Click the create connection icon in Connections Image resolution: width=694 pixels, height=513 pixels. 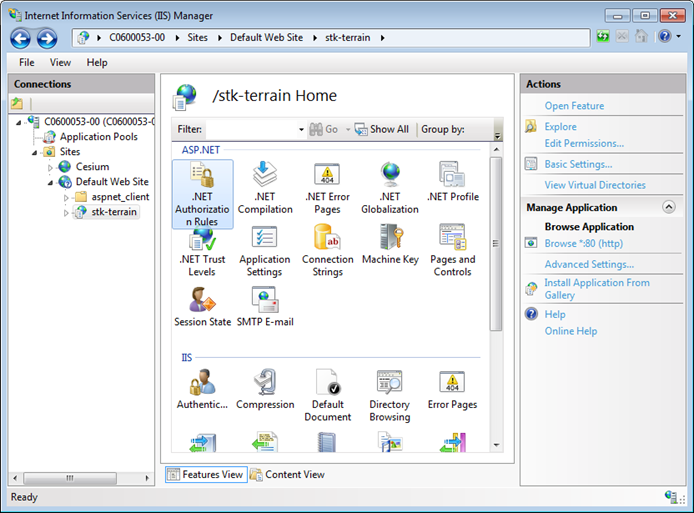coord(17,104)
